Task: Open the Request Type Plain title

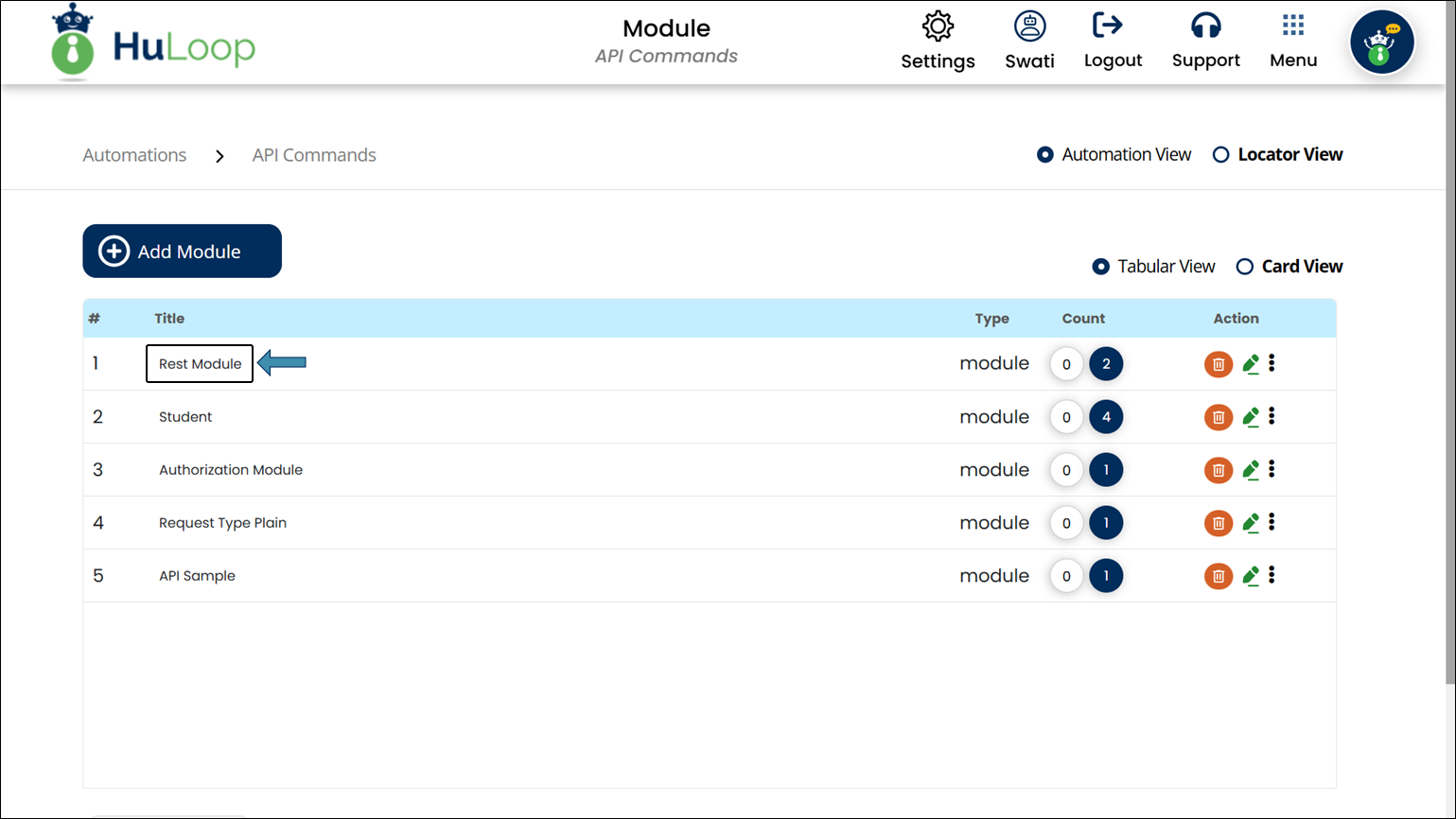Action: pyautogui.click(x=222, y=523)
